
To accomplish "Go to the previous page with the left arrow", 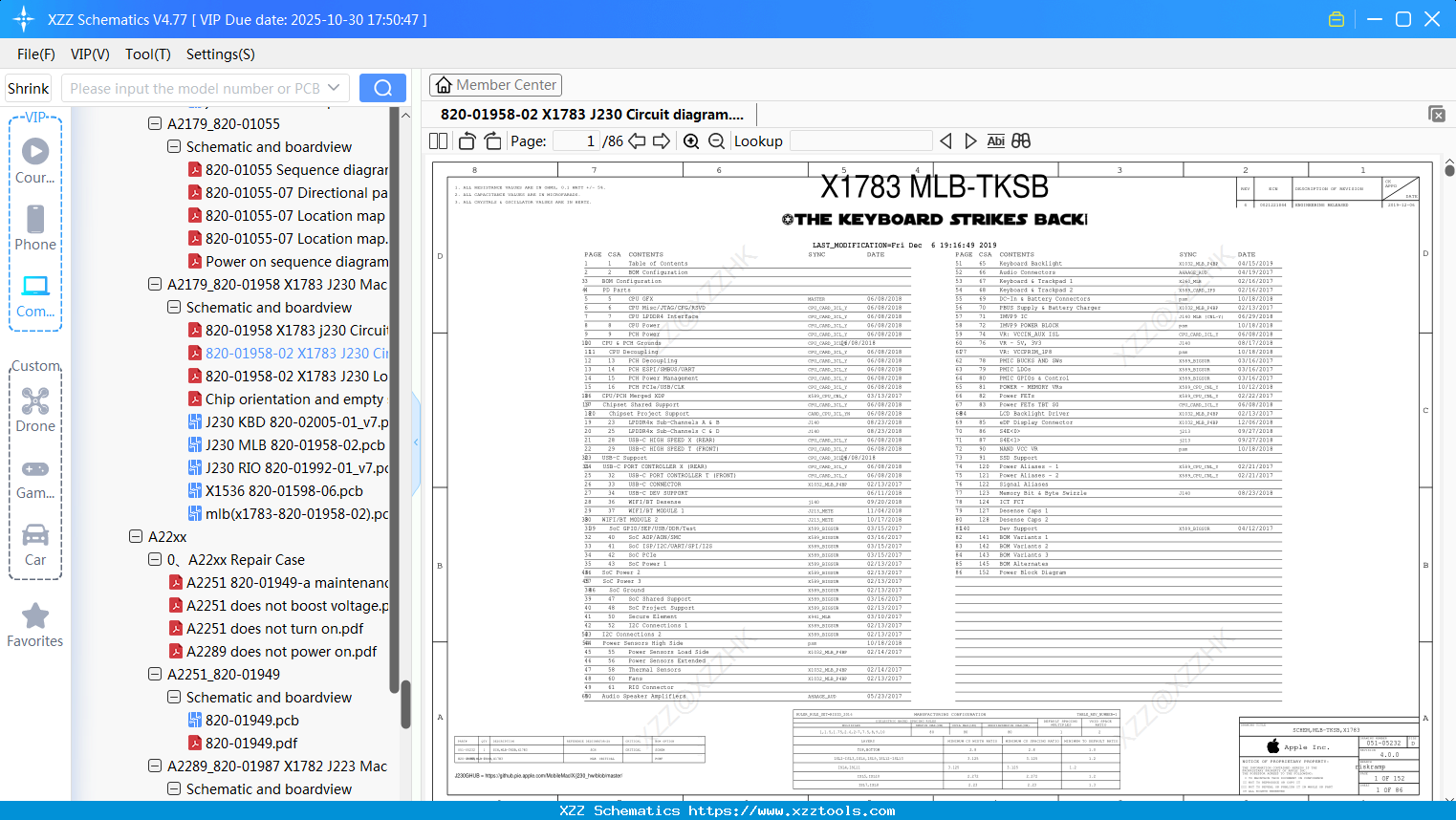I will click(637, 141).
